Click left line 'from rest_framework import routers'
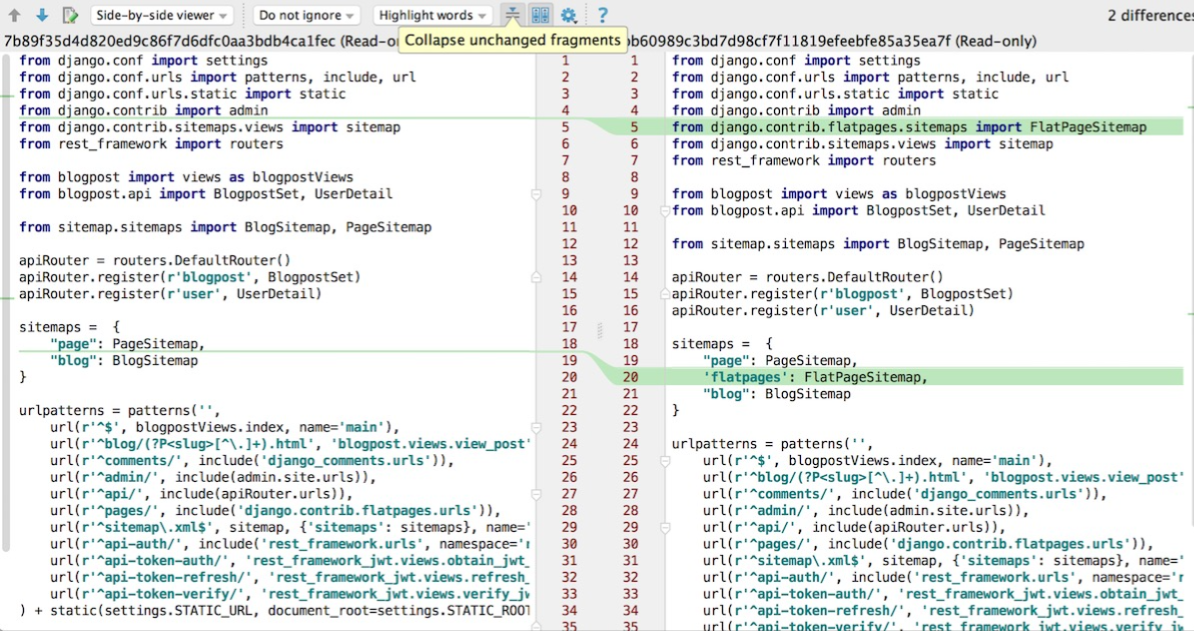1194x631 pixels. tap(152, 144)
